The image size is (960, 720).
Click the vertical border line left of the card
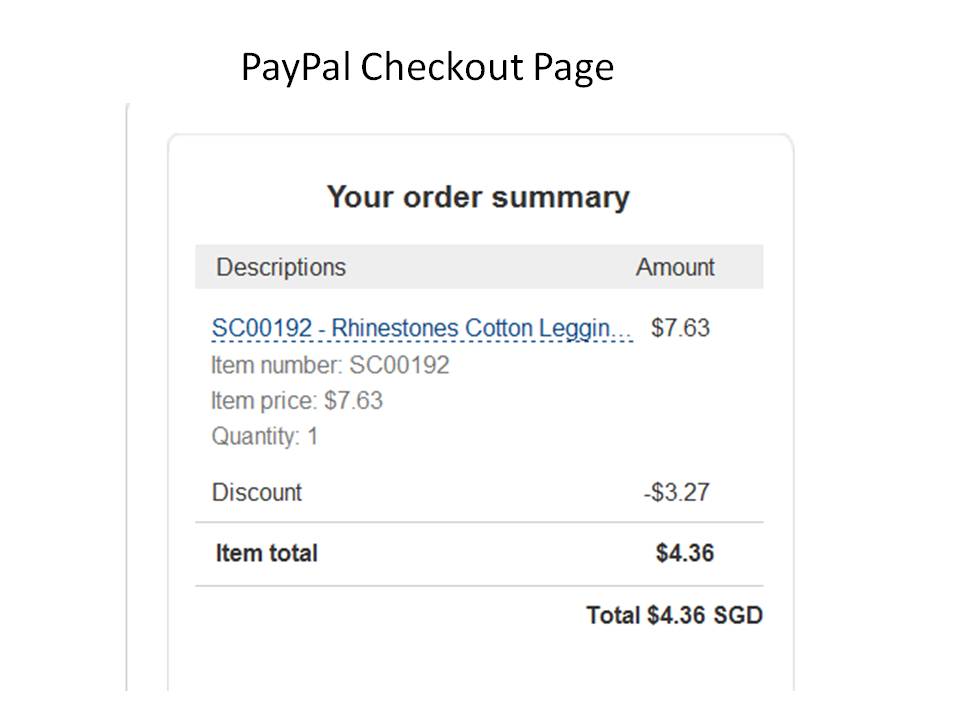tap(127, 400)
